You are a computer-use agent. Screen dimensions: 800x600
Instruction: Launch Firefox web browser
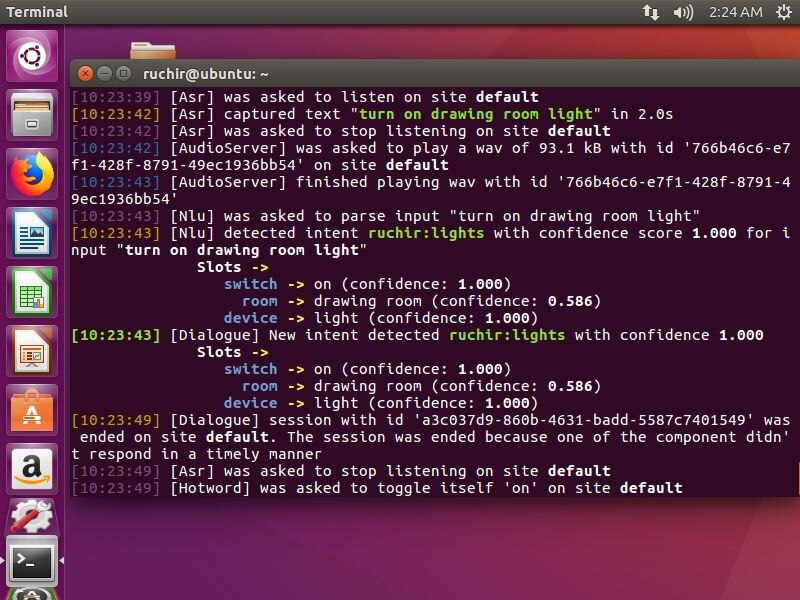[32, 174]
